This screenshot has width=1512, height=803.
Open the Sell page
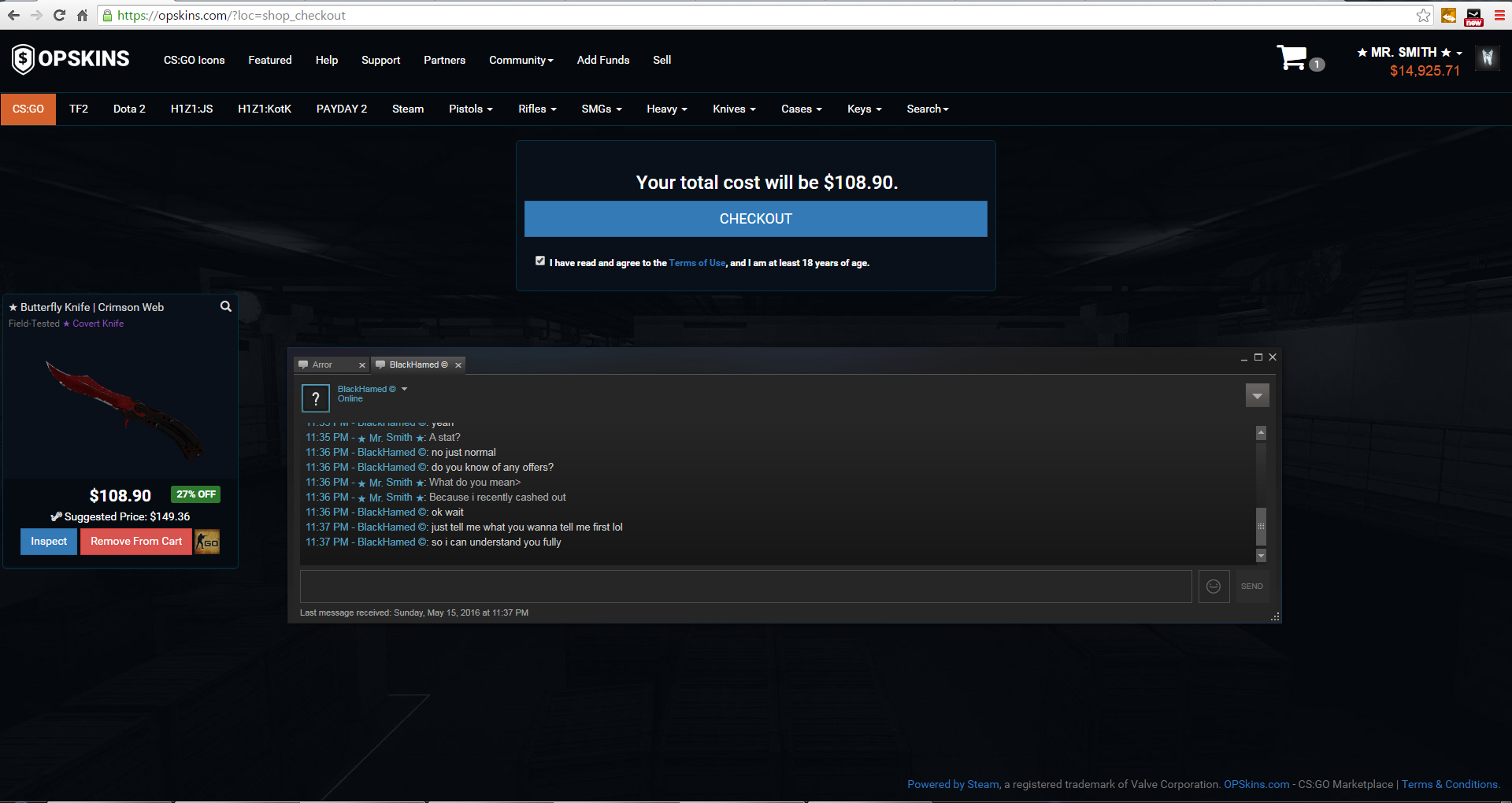click(662, 60)
